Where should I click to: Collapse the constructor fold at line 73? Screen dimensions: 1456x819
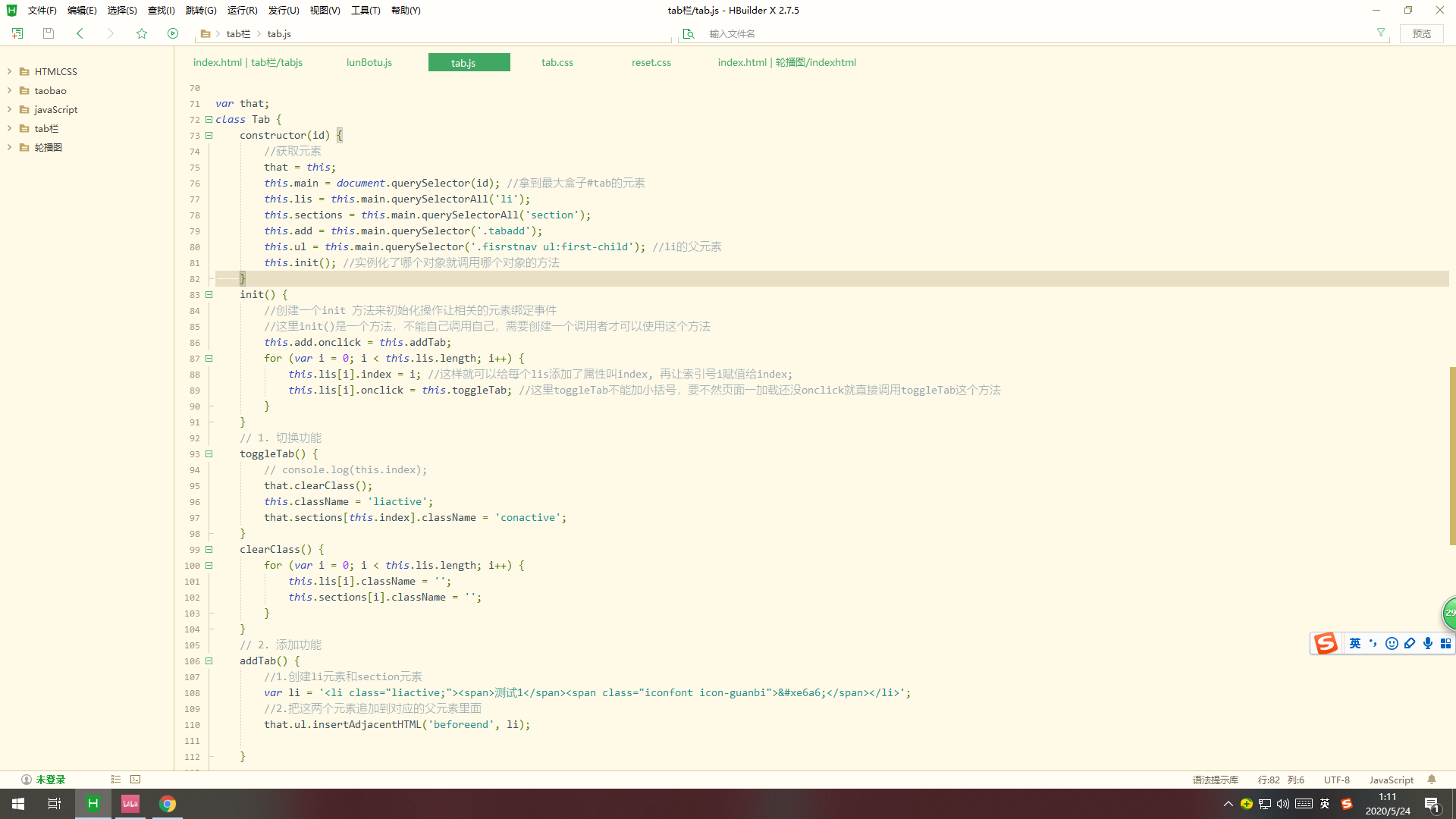coord(209,136)
